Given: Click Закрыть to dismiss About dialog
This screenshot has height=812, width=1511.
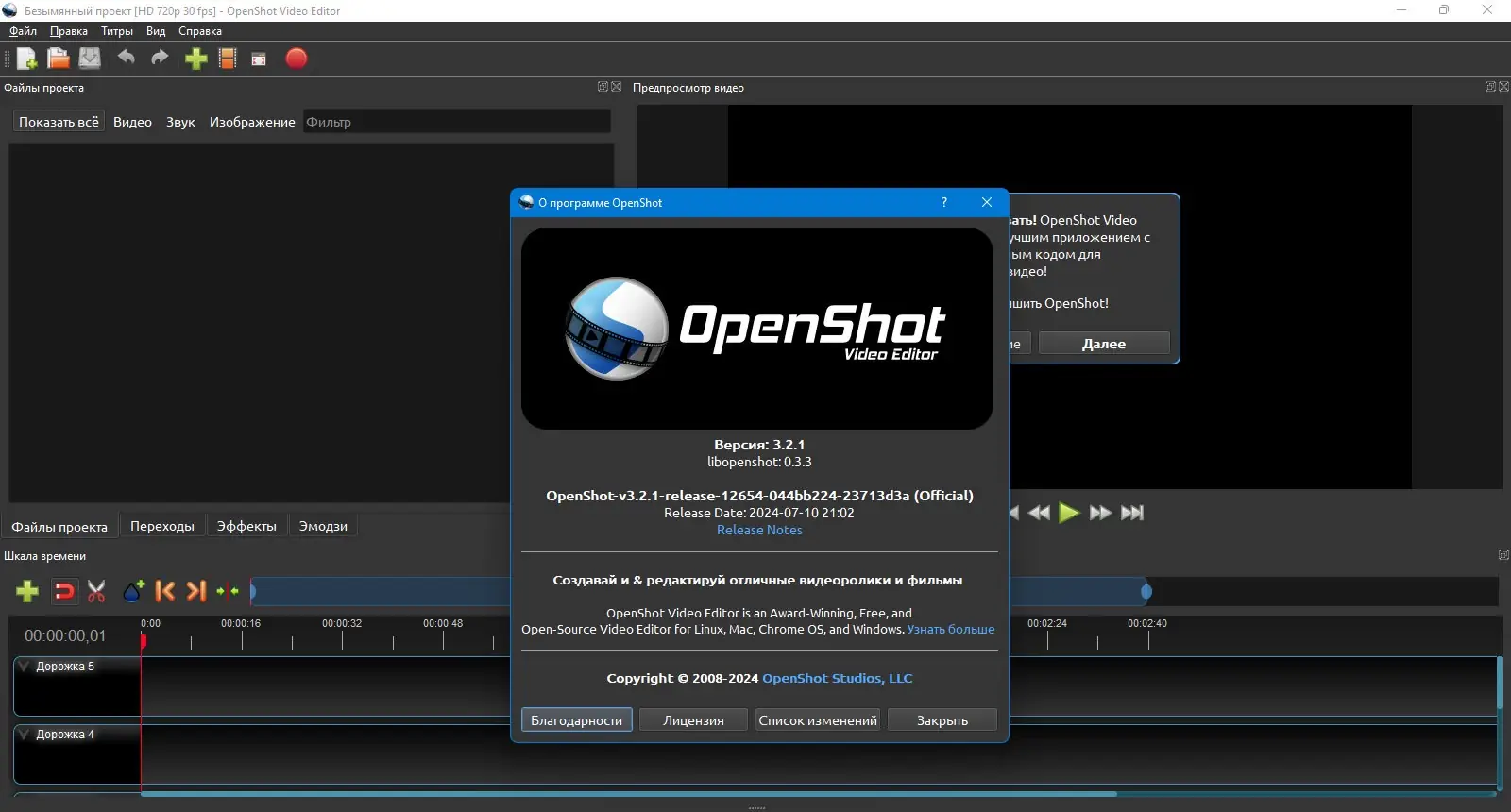Looking at the screenshot, I should pos(942,720).
